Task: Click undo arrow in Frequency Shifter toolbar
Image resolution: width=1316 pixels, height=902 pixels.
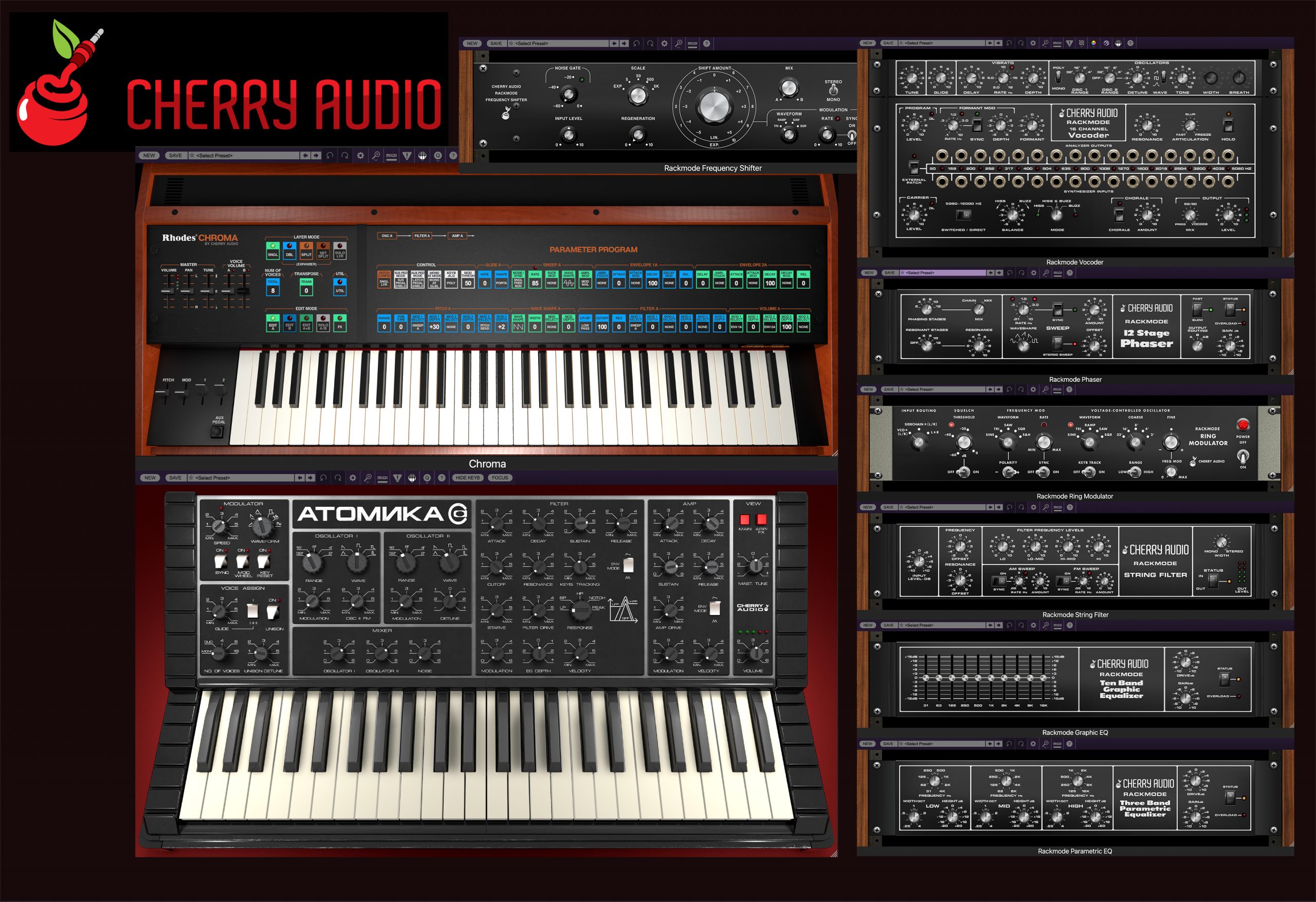Action: coord(636,43)
